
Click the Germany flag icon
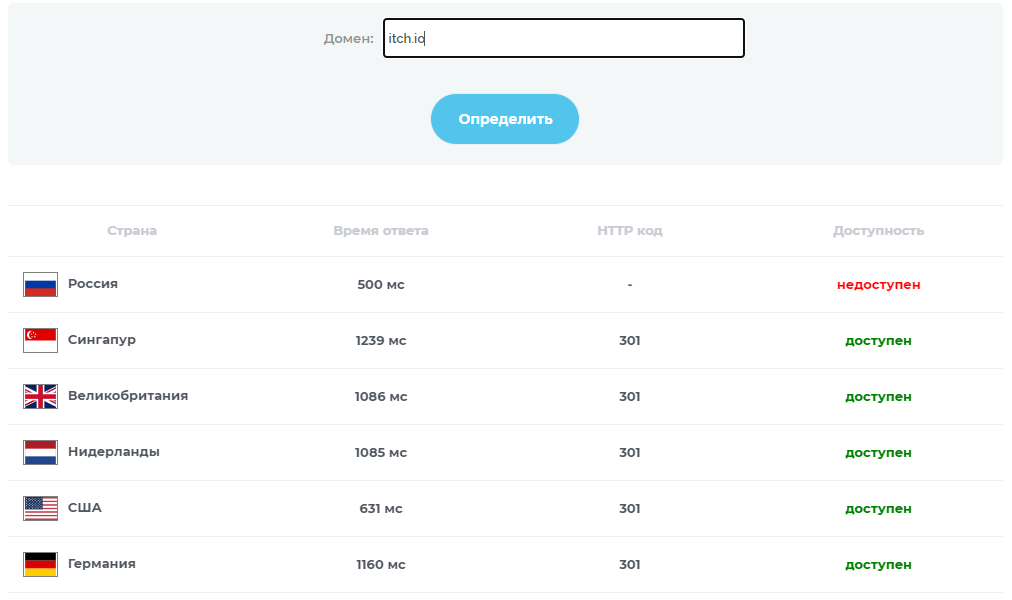(x=40, y=565)
